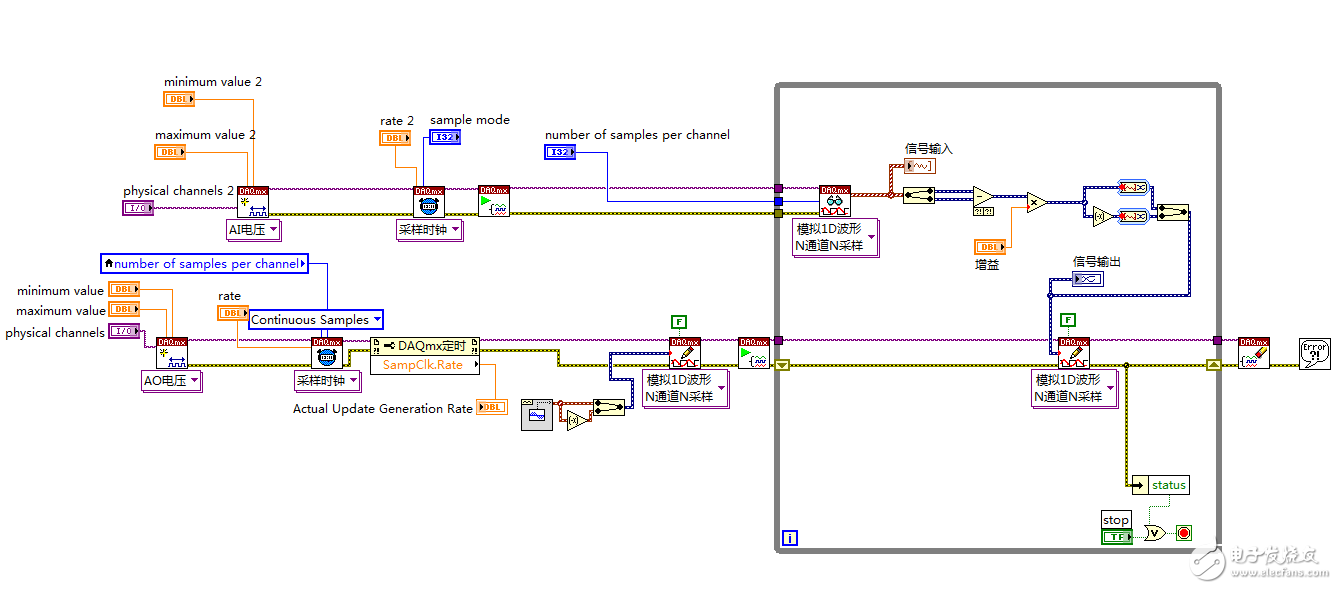
Task: Select the DAQmx Clear Task node
Action: click(1254, 353)
